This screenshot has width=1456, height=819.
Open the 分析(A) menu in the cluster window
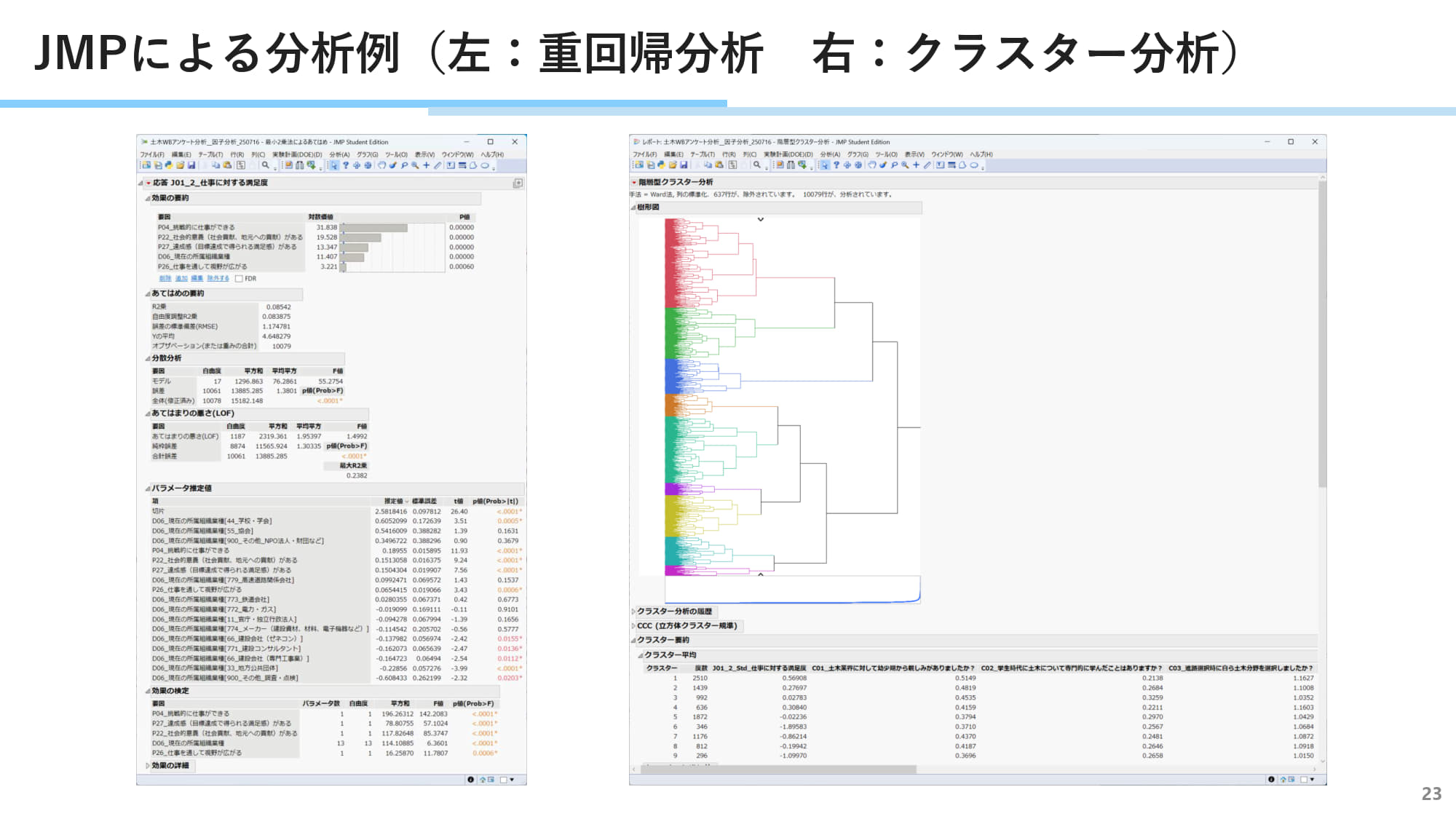[829, 154]
